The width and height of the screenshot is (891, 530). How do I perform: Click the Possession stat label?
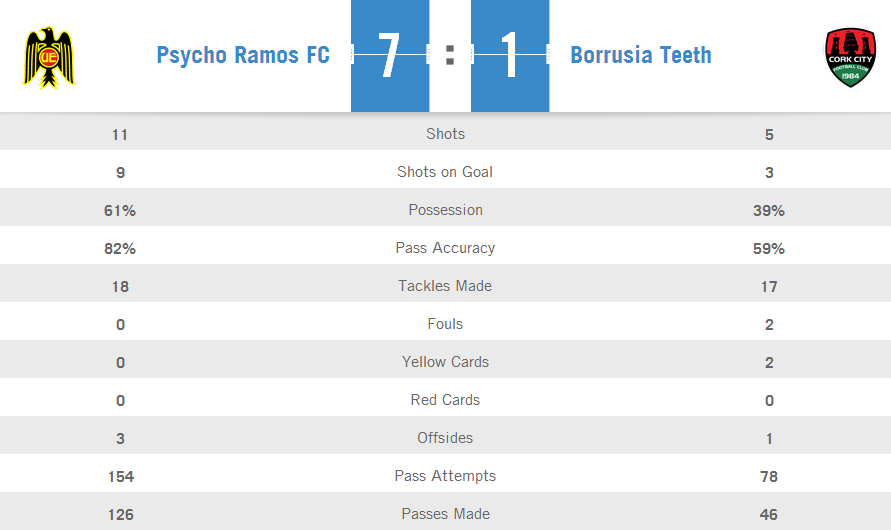pos(446,210)
